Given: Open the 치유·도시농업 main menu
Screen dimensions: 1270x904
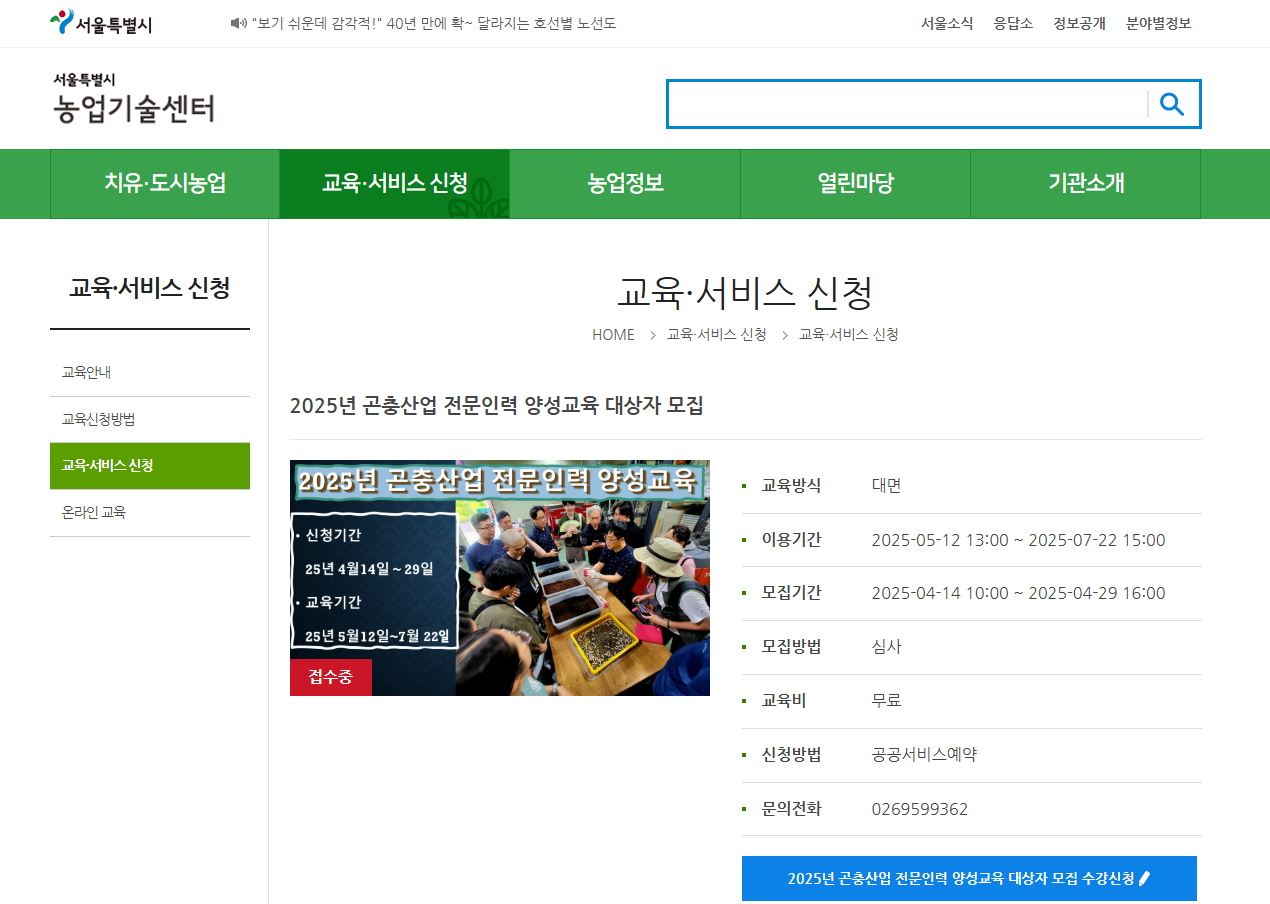Looking at the screenshot, I should [165, 184].
